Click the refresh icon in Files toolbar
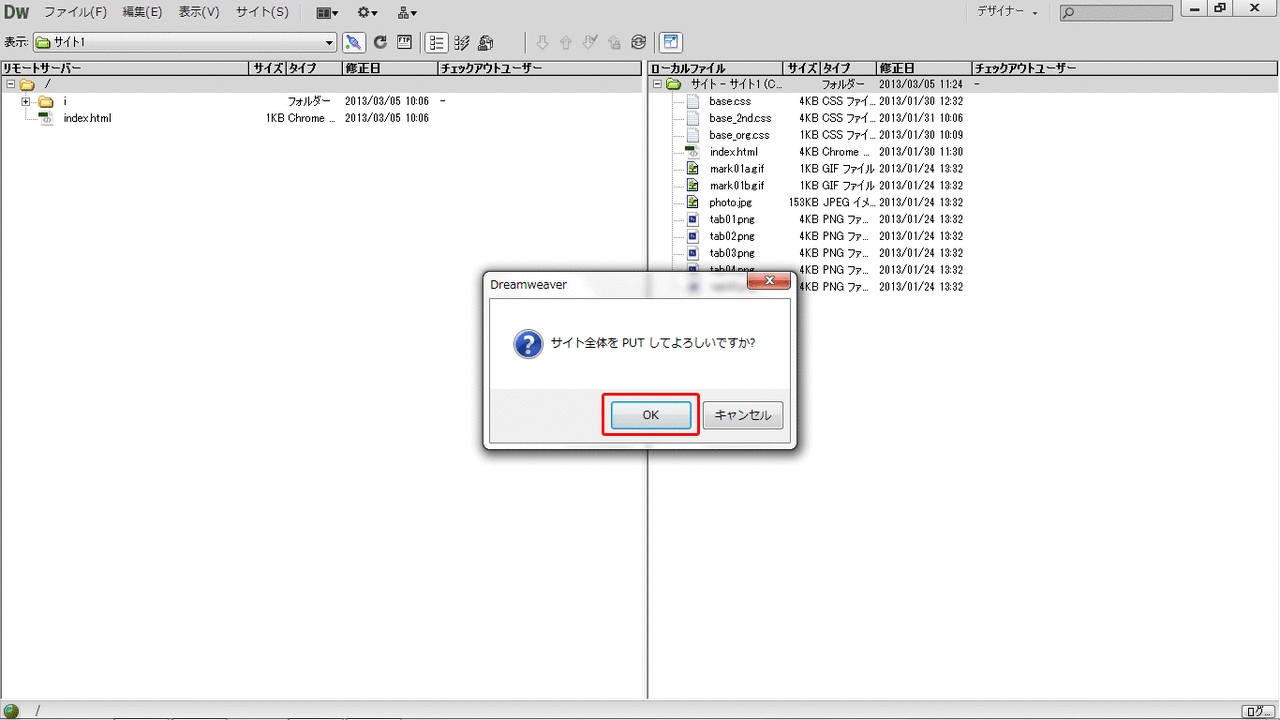The height and width of the screenshot is (720, 1280). 380,42
